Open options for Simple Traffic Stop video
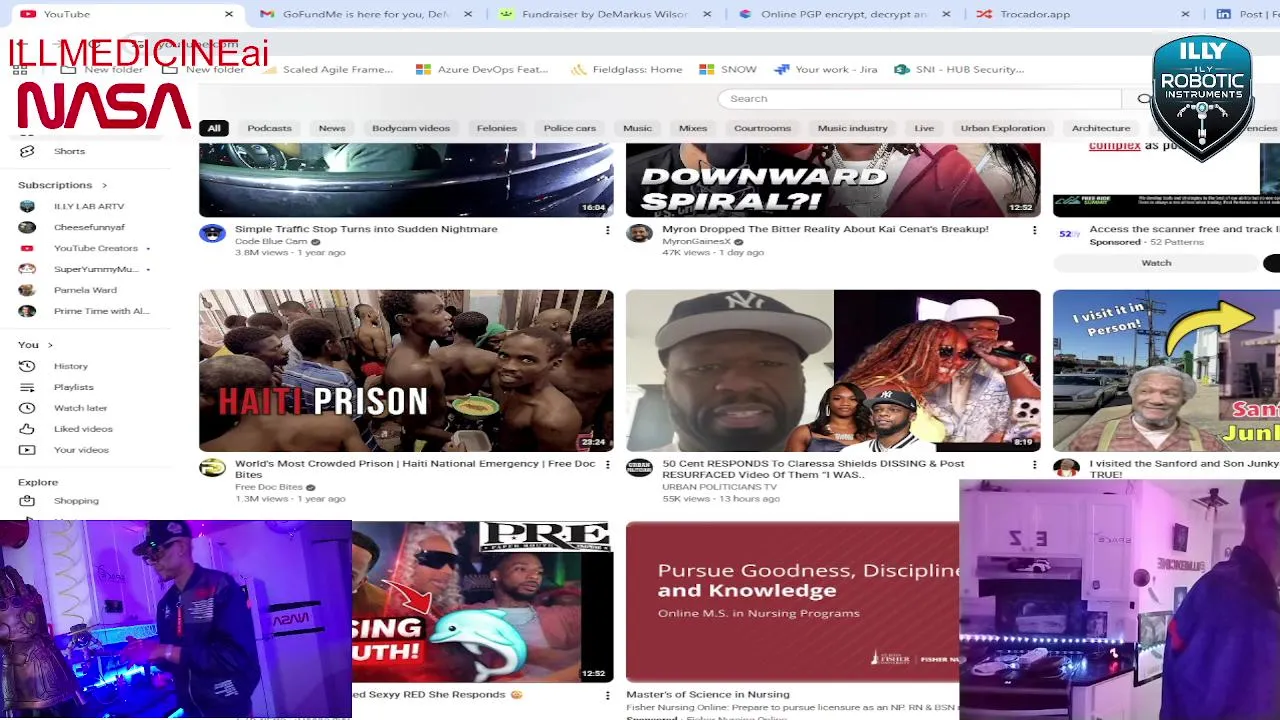 pyautogui.click(x=607, y=231)
